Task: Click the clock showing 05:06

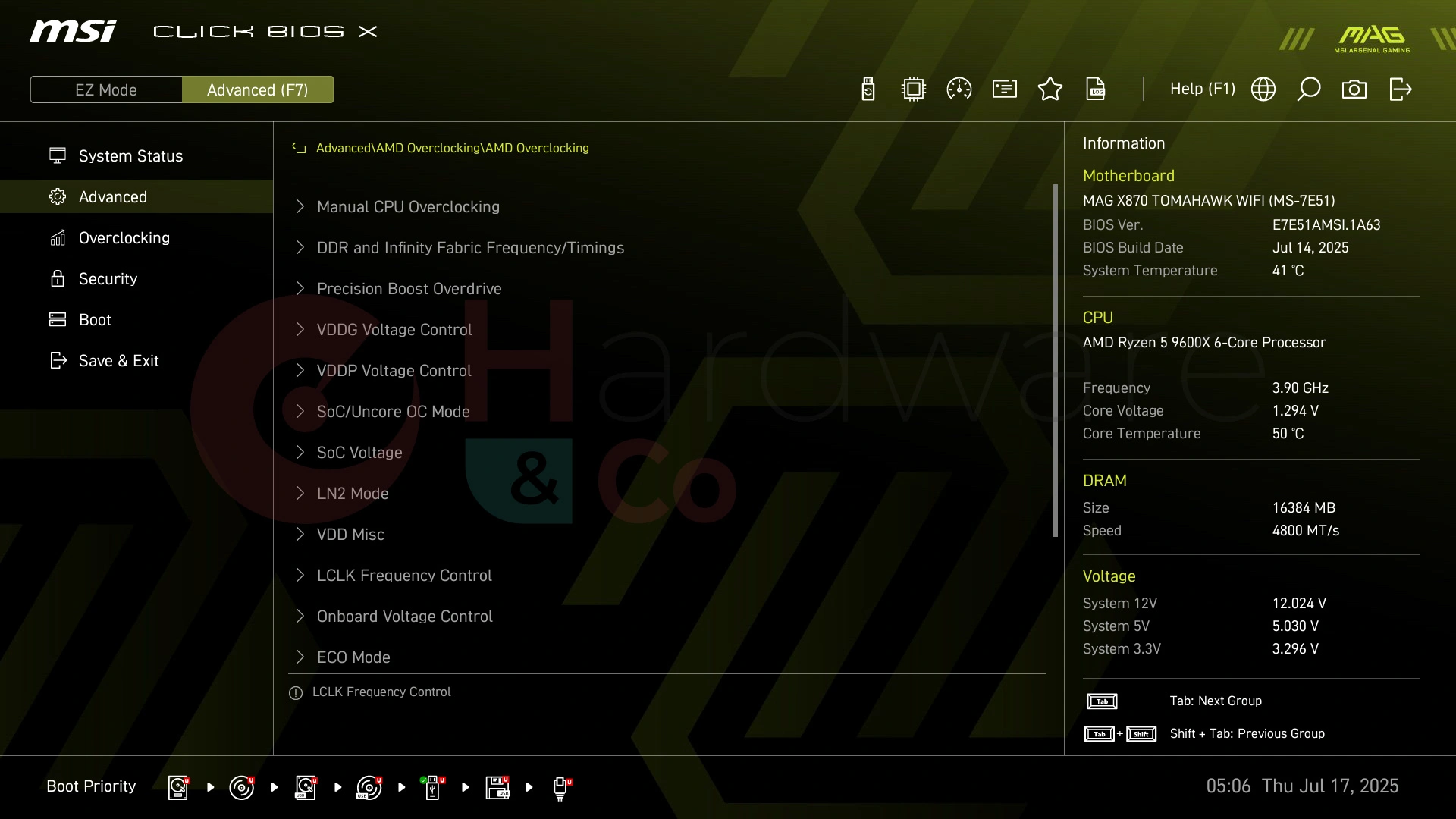Action: coord(1228,786)
